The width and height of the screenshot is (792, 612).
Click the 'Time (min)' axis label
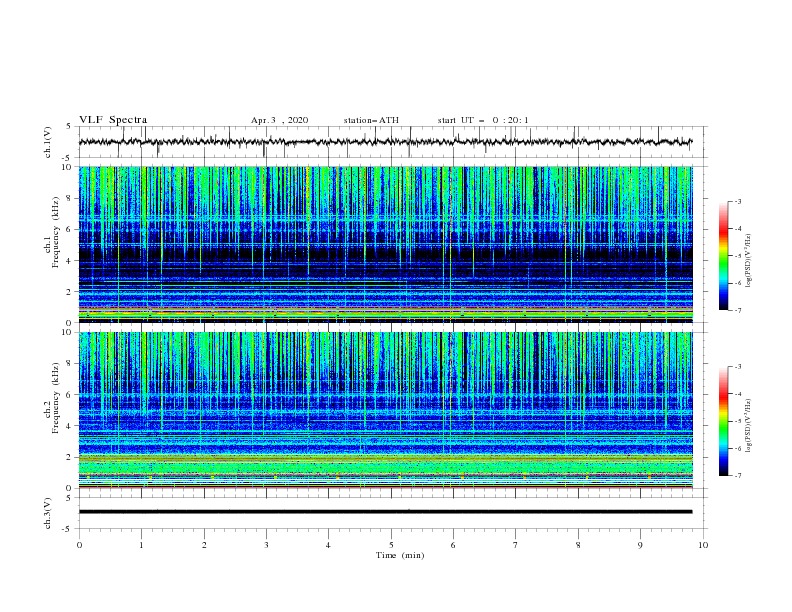pyautogui.click(x=400, y=555)
